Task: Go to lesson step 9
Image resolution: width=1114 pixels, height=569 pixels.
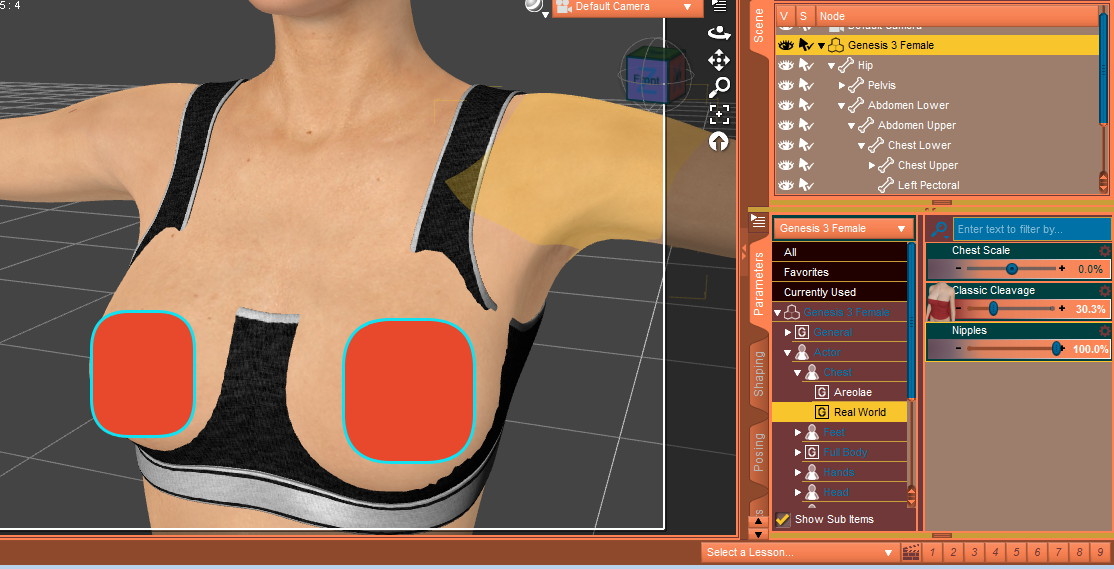Action: (x=1101, y=552)
